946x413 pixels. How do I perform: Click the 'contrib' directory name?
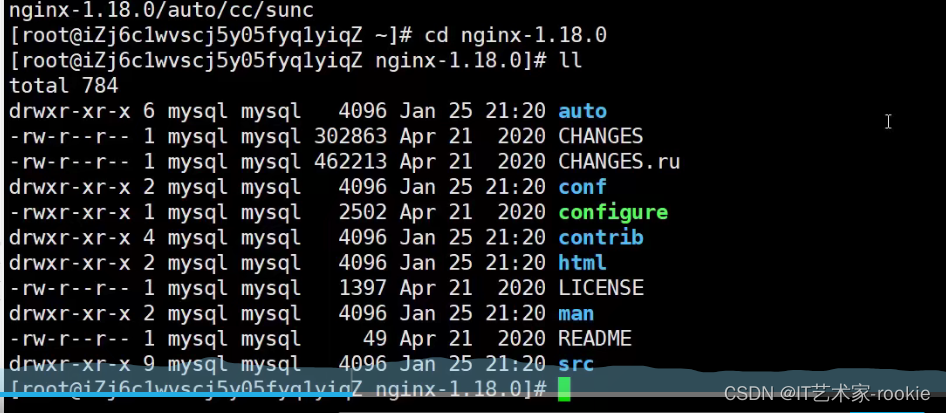point(601,238)
